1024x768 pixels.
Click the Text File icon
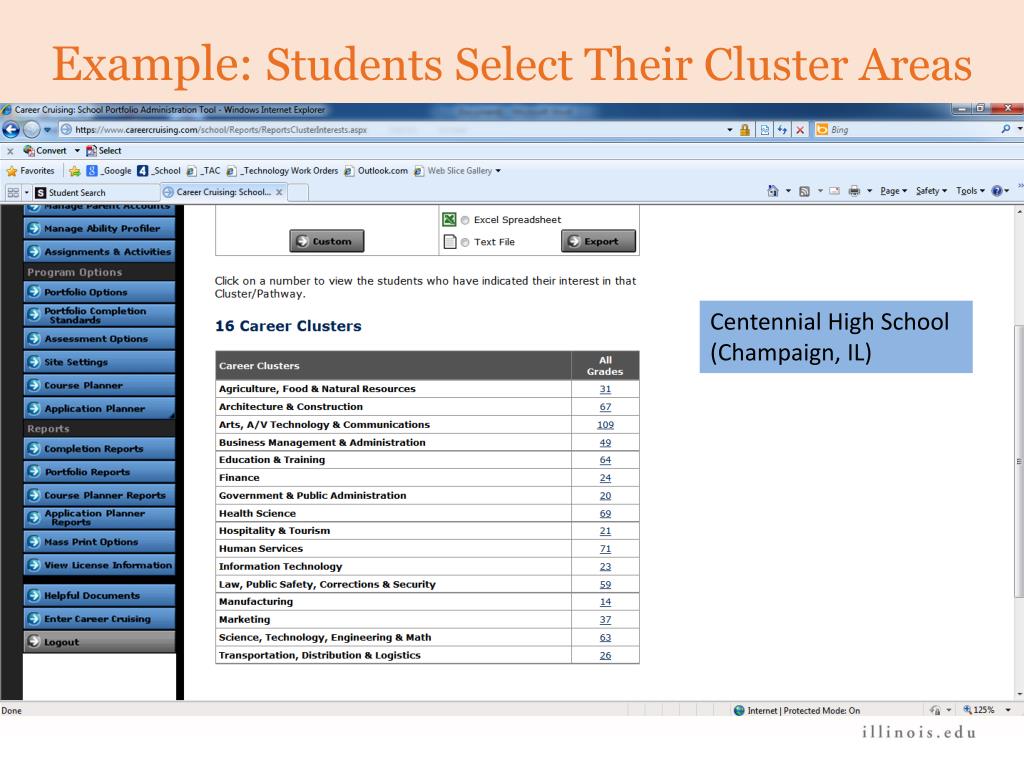click(450, 242)
